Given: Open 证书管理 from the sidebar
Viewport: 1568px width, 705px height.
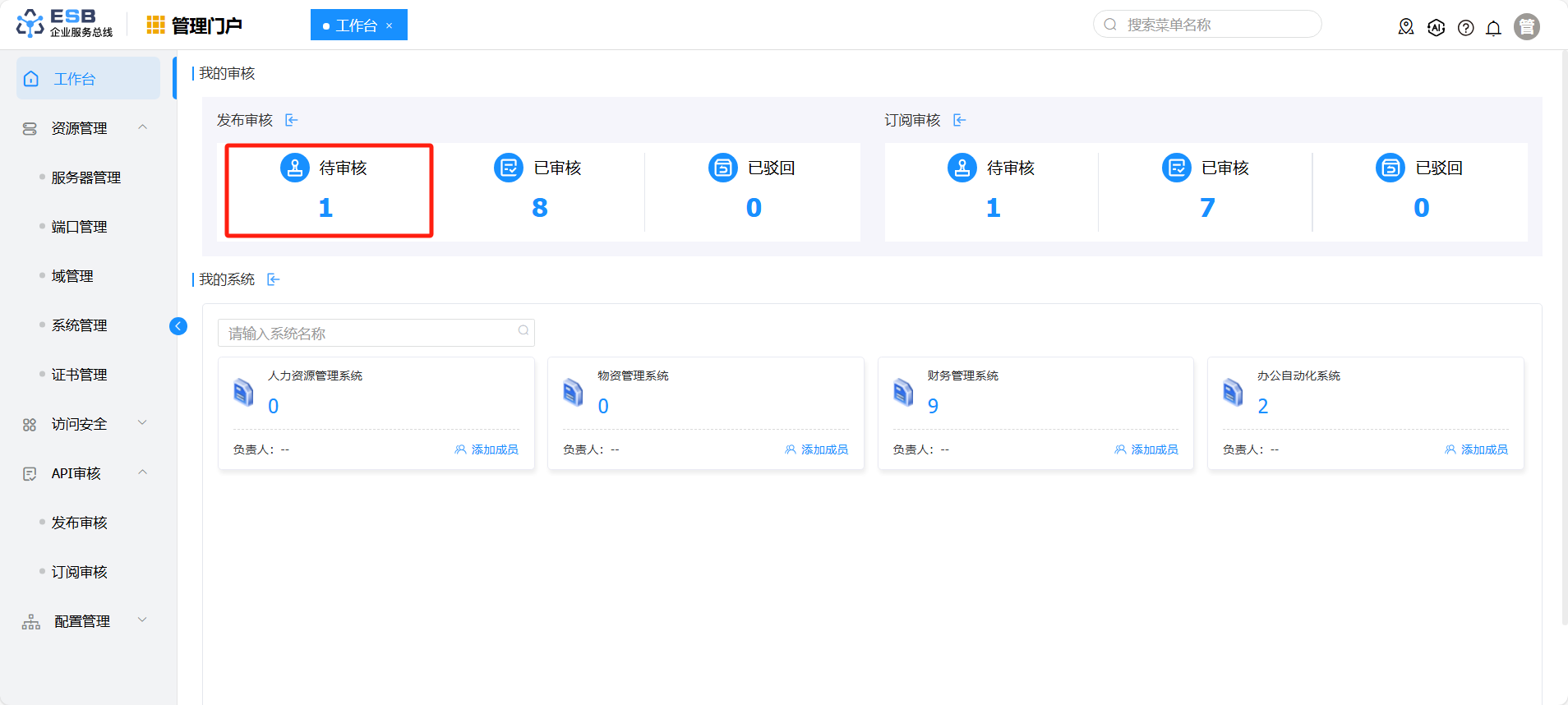Looking at the screenshot, I should coord(80,376).
